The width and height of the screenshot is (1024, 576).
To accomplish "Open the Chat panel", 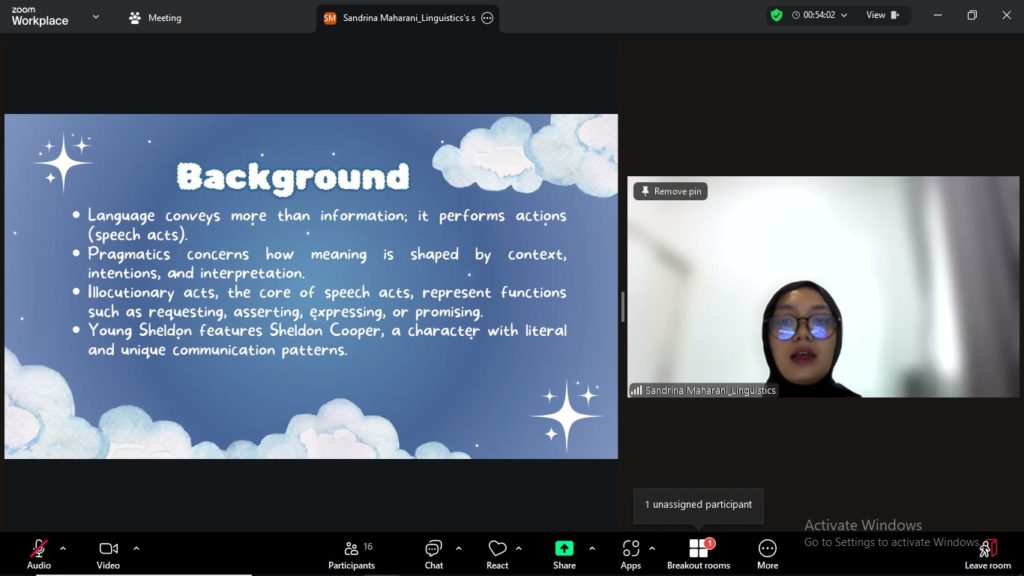I will tap(433, 554).
